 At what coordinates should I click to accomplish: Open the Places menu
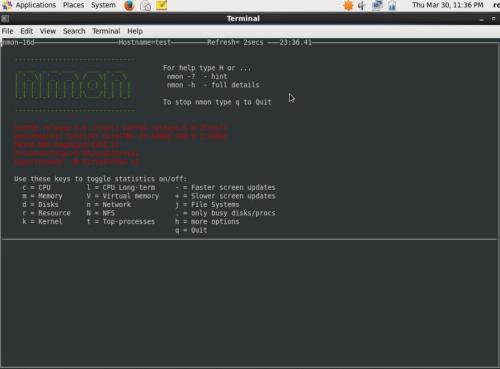click(x=73, y=5)
